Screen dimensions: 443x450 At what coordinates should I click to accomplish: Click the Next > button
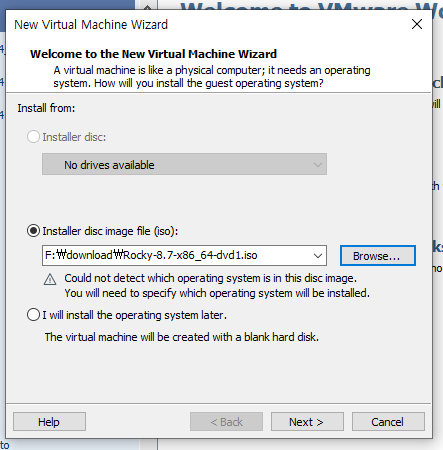click(307, 422)
